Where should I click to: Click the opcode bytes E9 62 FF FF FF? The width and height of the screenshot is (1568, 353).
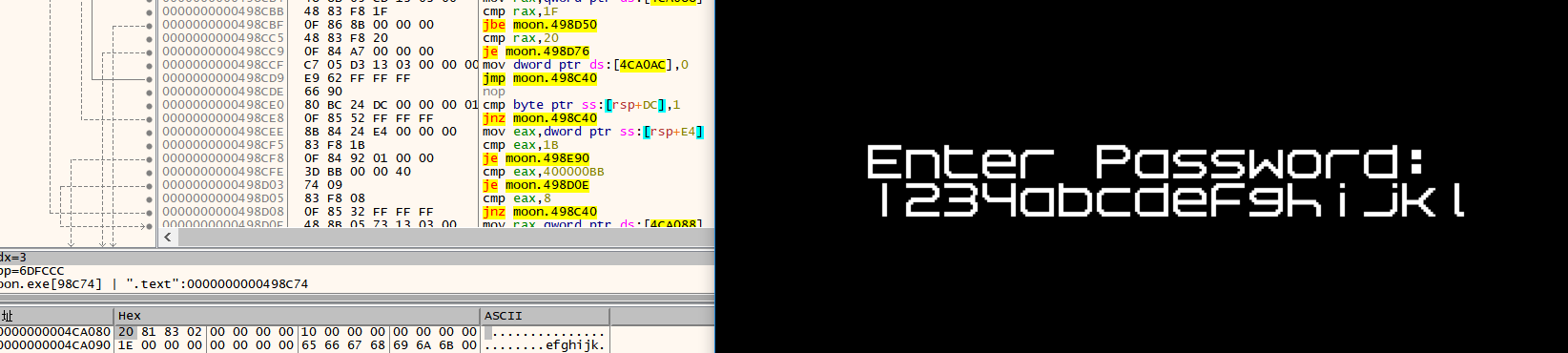(358, 78)
